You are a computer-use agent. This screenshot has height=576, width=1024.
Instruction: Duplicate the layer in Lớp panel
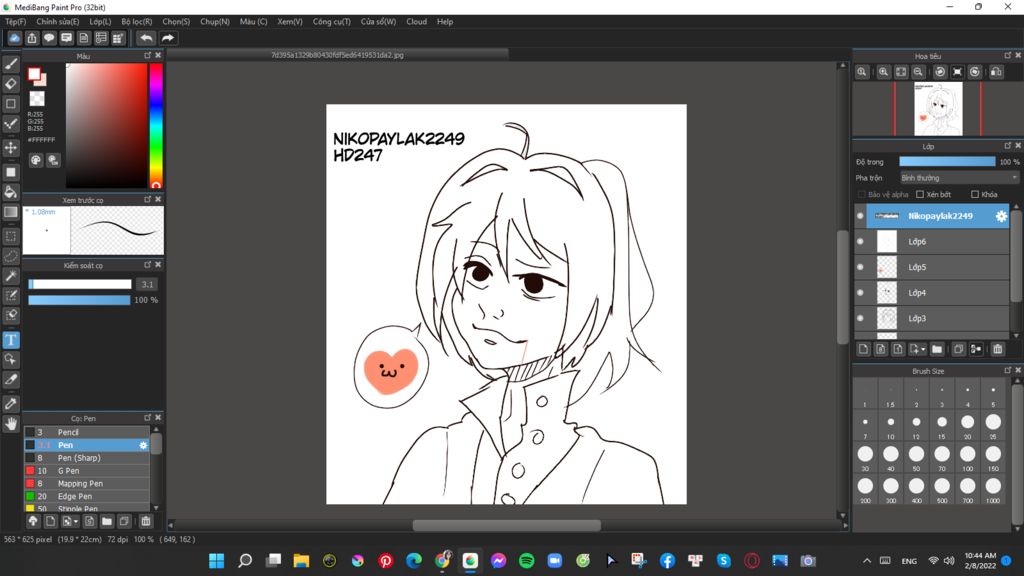[x=959, y=349]
